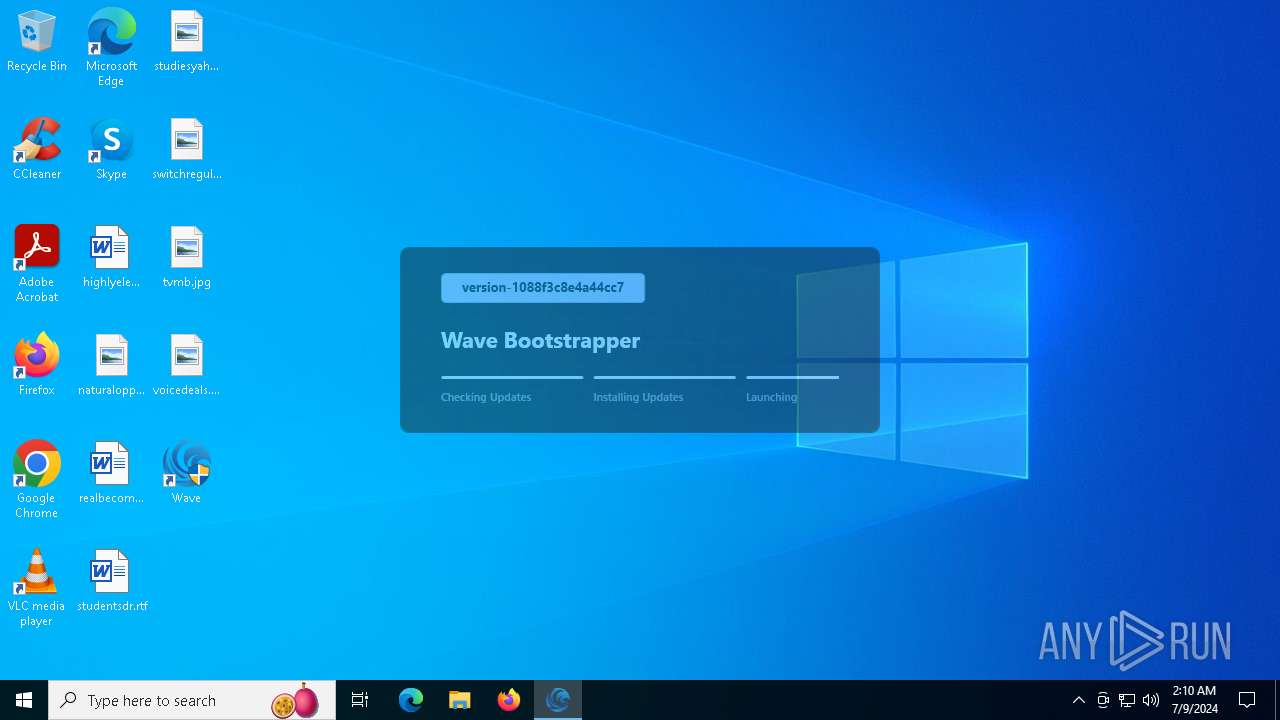This screenshot has width=1280, height=720.
Task: Click the Launching step label
Action: (x=772, y=397)
